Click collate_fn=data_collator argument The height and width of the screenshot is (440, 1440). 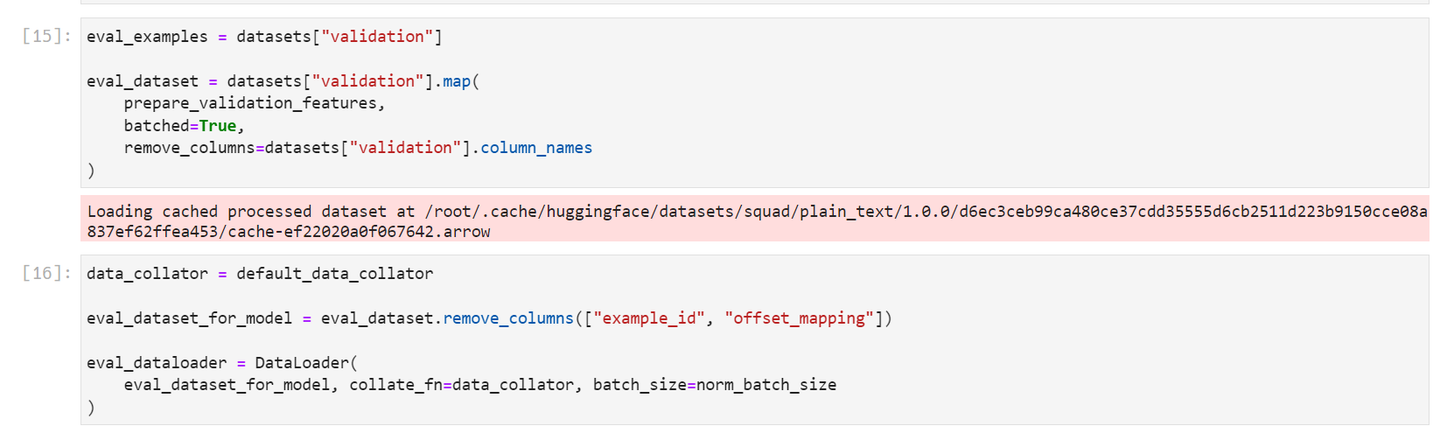coord(461,385)
